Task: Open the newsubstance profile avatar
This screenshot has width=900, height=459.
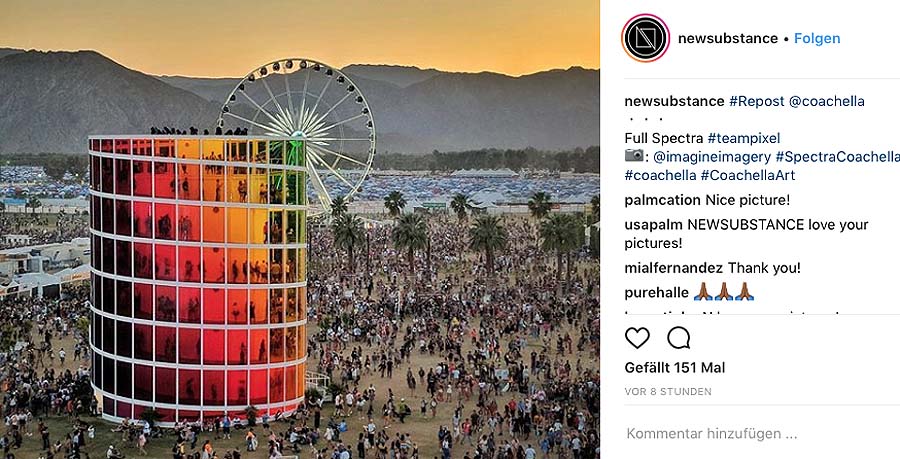Action: coord(645,38)
